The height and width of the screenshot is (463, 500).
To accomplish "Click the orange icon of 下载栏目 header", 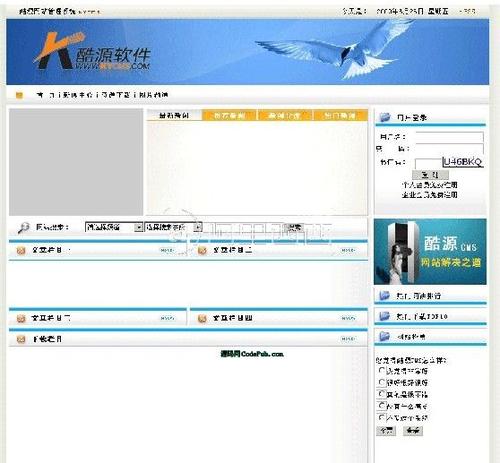I will point(21,339).
